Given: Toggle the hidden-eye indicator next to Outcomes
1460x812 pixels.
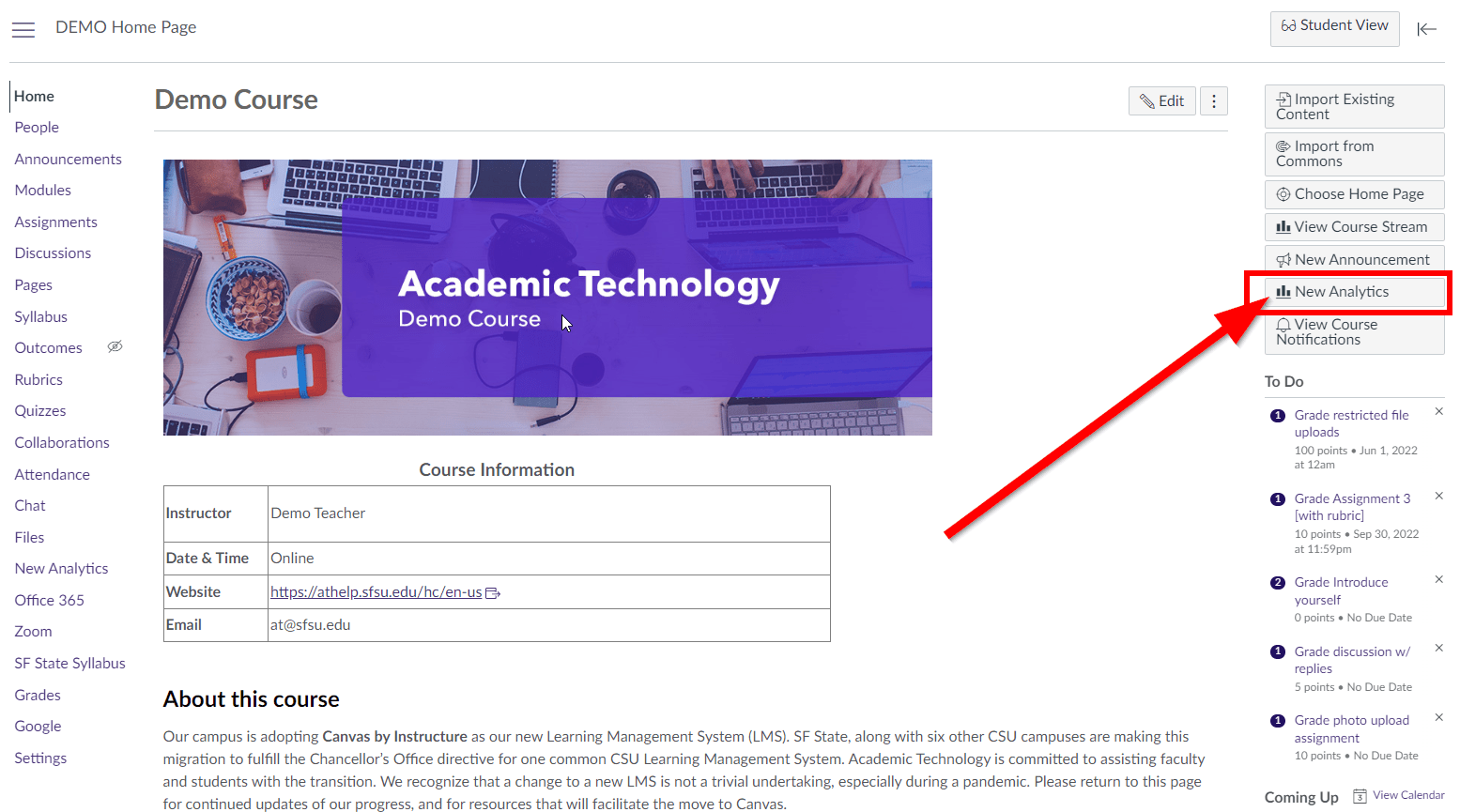Looking at the screenshot, I should [x=115, y=346].
